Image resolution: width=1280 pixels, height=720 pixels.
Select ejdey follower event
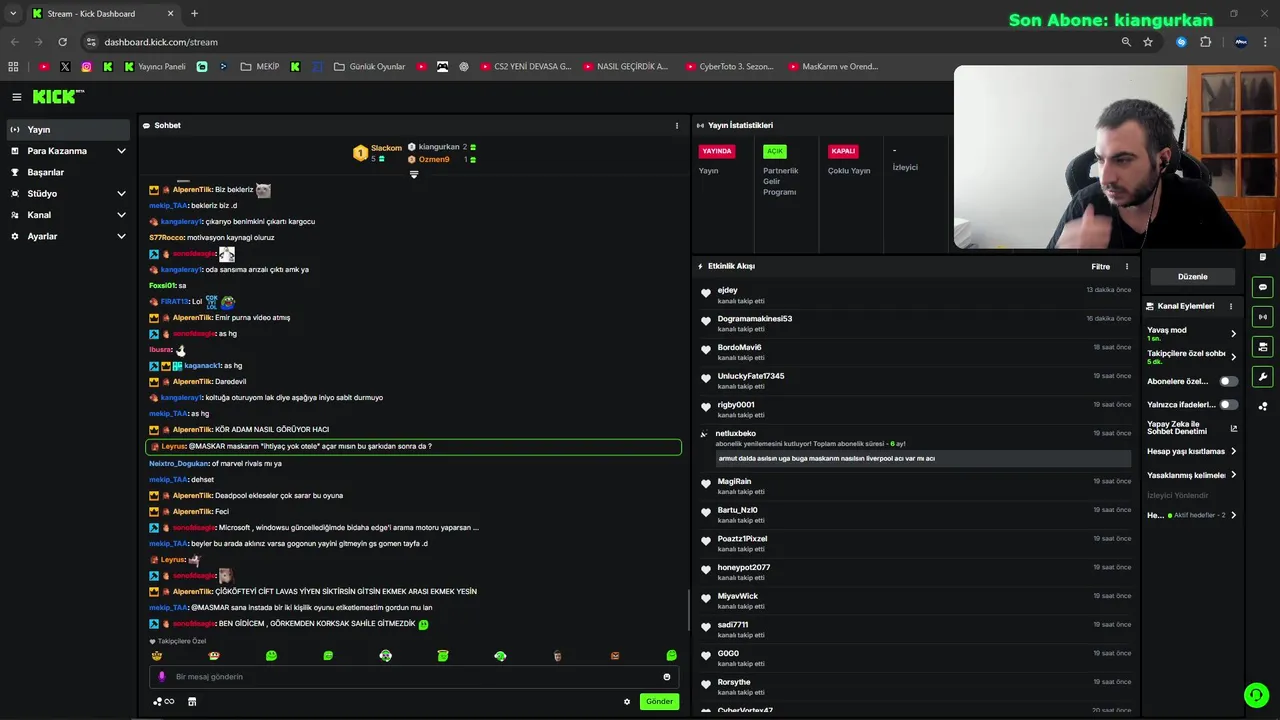coord(915,295)
